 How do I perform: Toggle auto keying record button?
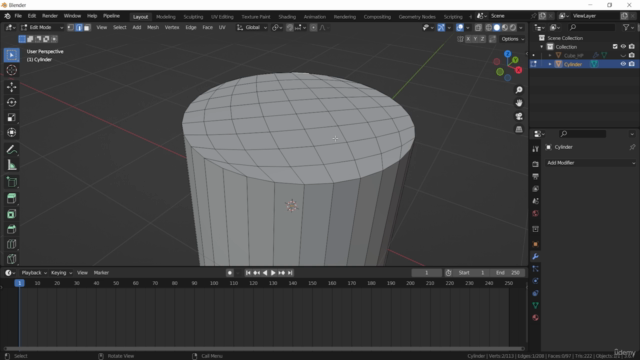click(x=230, y=273)
